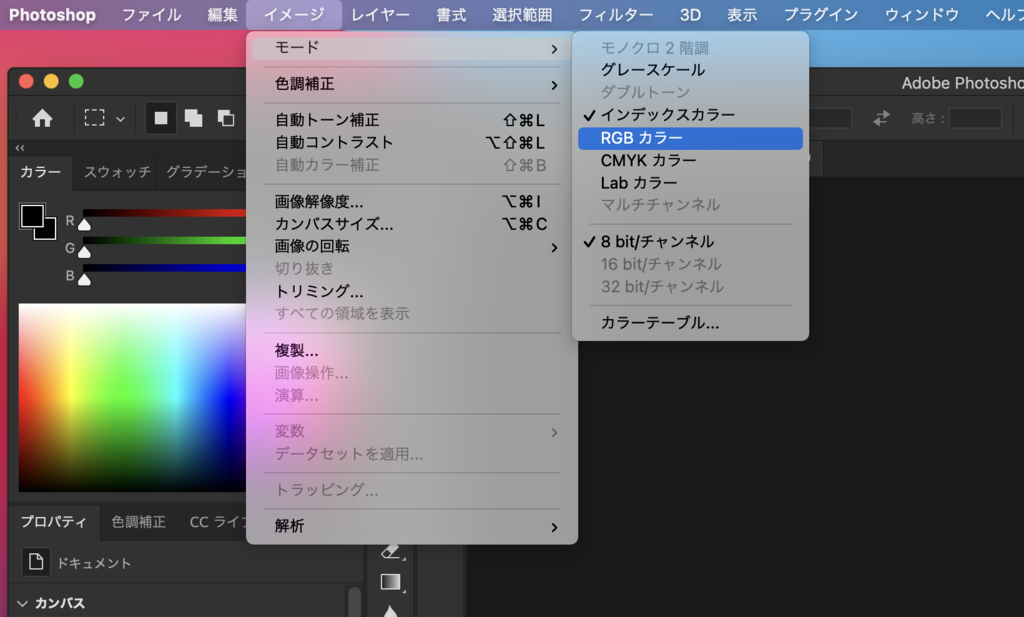
Task: Open the モード submenu
Action: click(411, 48)
